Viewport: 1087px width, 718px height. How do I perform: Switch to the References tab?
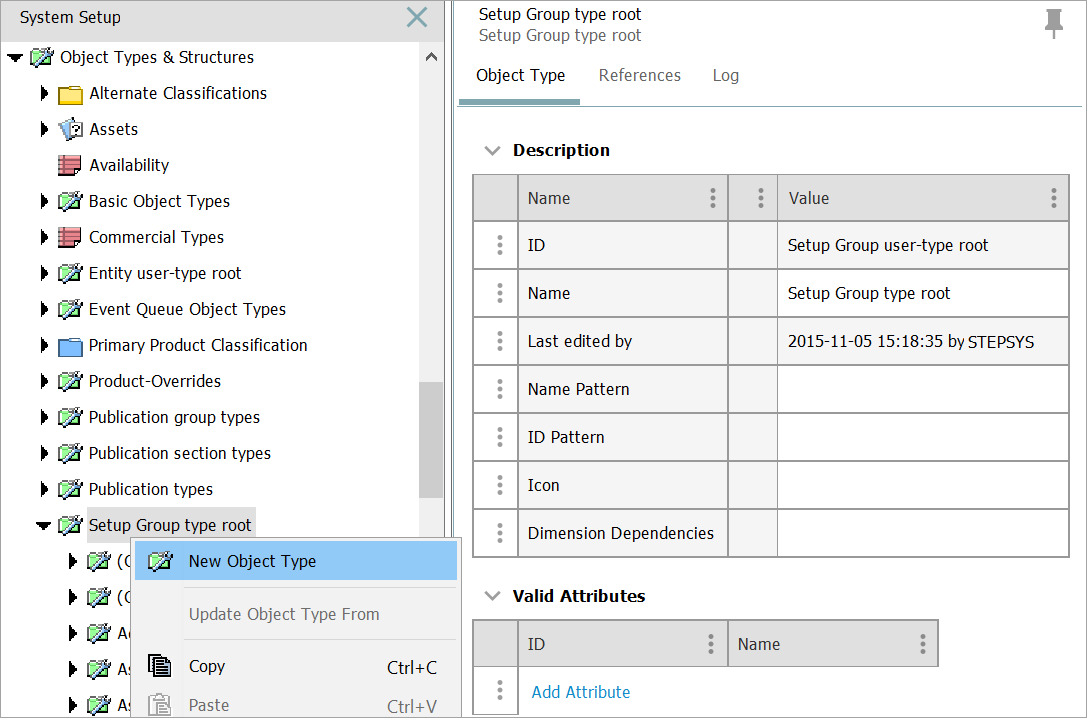pyautogui.click(x=639, y=76)
